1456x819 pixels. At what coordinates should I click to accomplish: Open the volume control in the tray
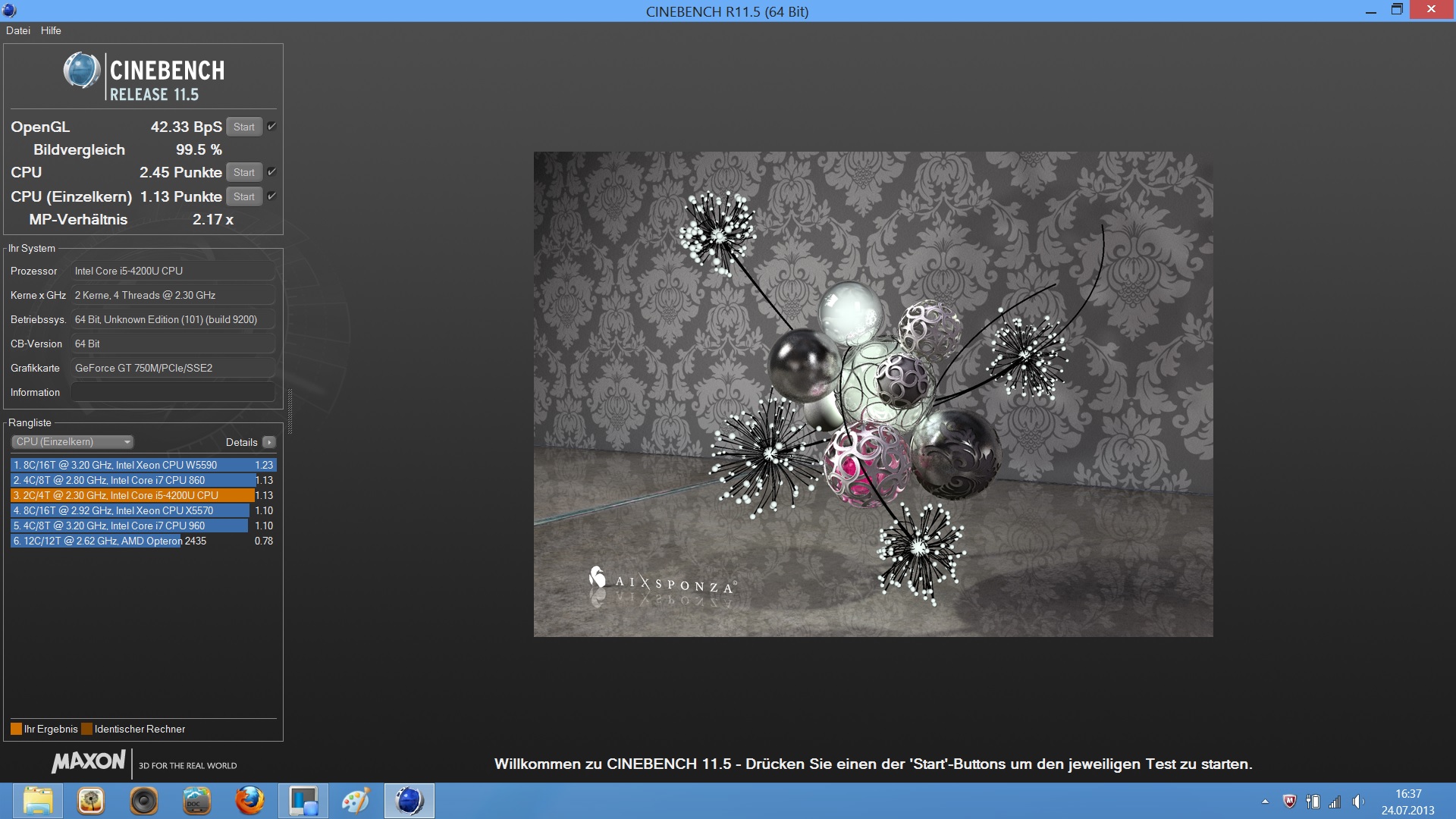pyautogui.click(x=1358, y=802)
